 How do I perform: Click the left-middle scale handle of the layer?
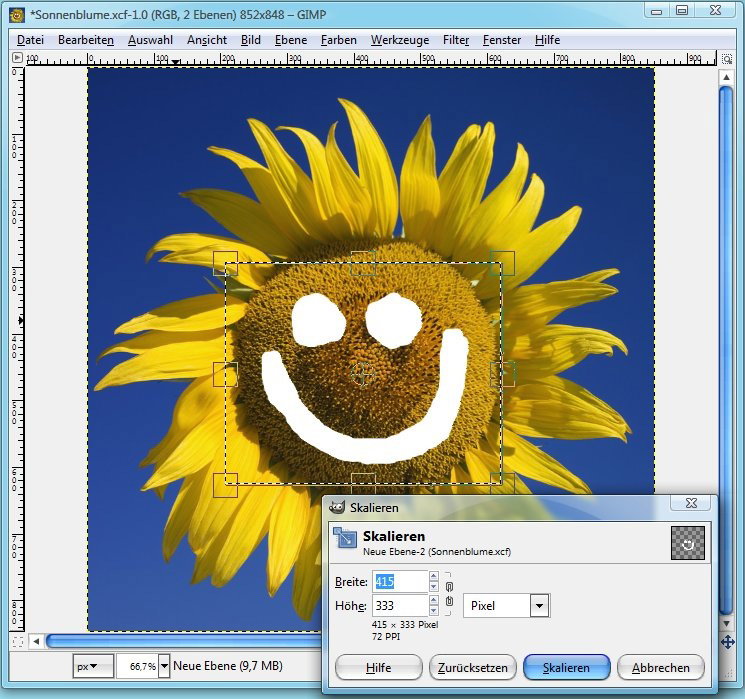(x=226, y=374)
